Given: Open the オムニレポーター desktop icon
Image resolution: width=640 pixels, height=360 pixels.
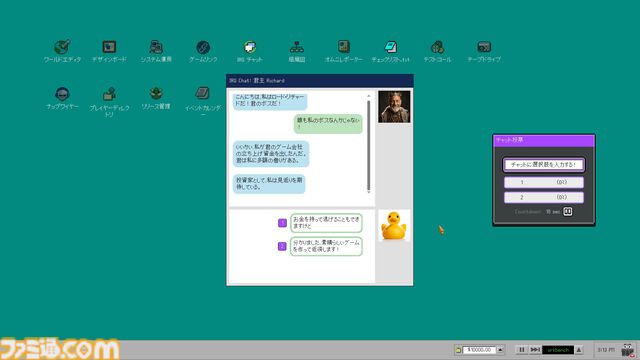Looking at the screenshot, I should click(x=344, y=51).
